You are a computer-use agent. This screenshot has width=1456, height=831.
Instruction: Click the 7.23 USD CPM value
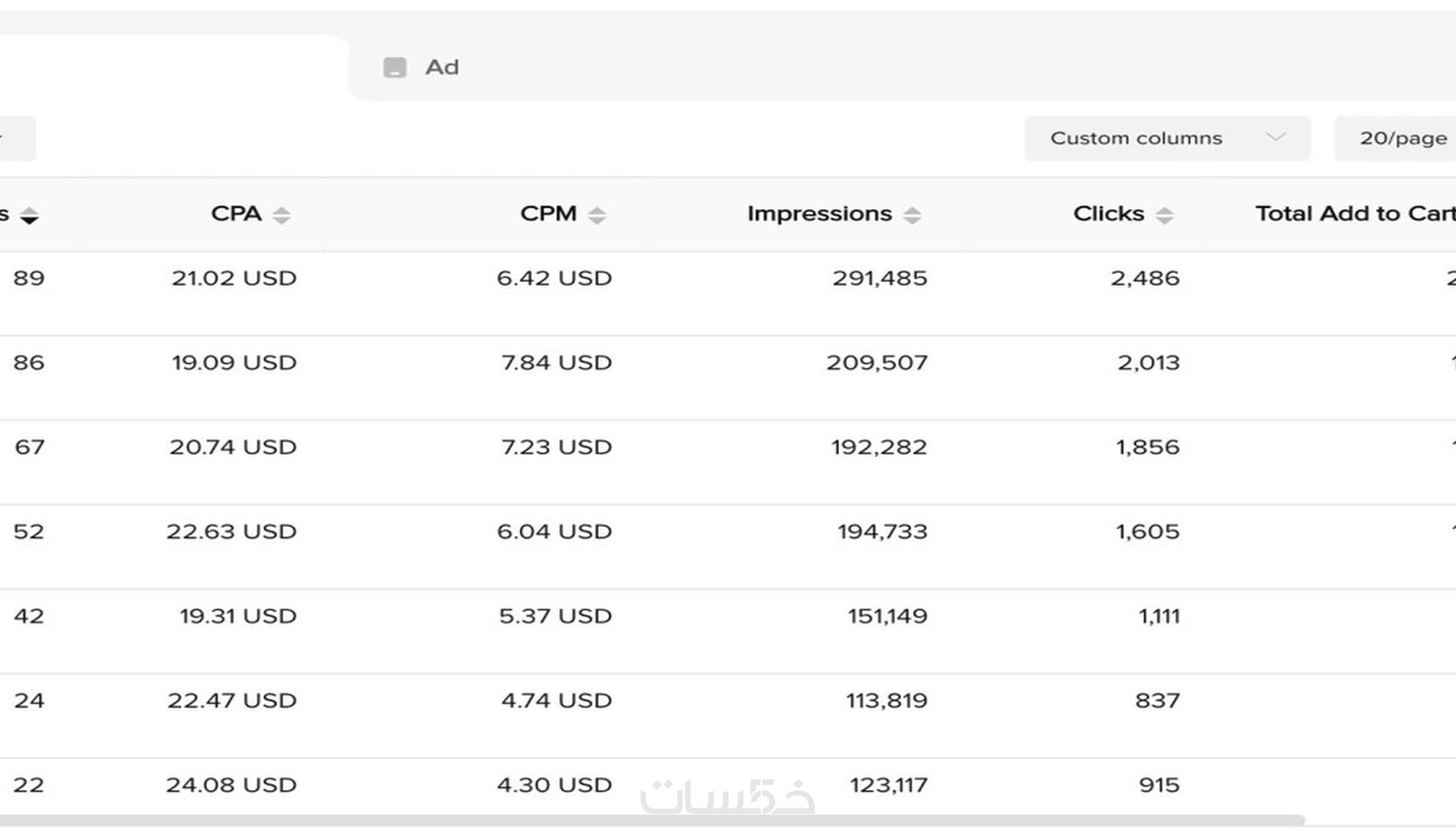pyautogui.click(x=556, y=447)
